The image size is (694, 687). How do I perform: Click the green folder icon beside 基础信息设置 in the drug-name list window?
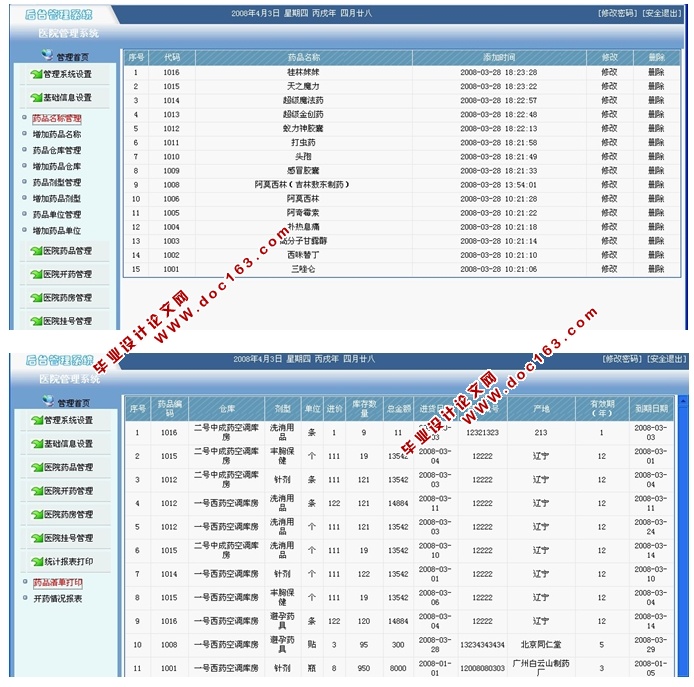pyautogui.click(x=36, y=97)
